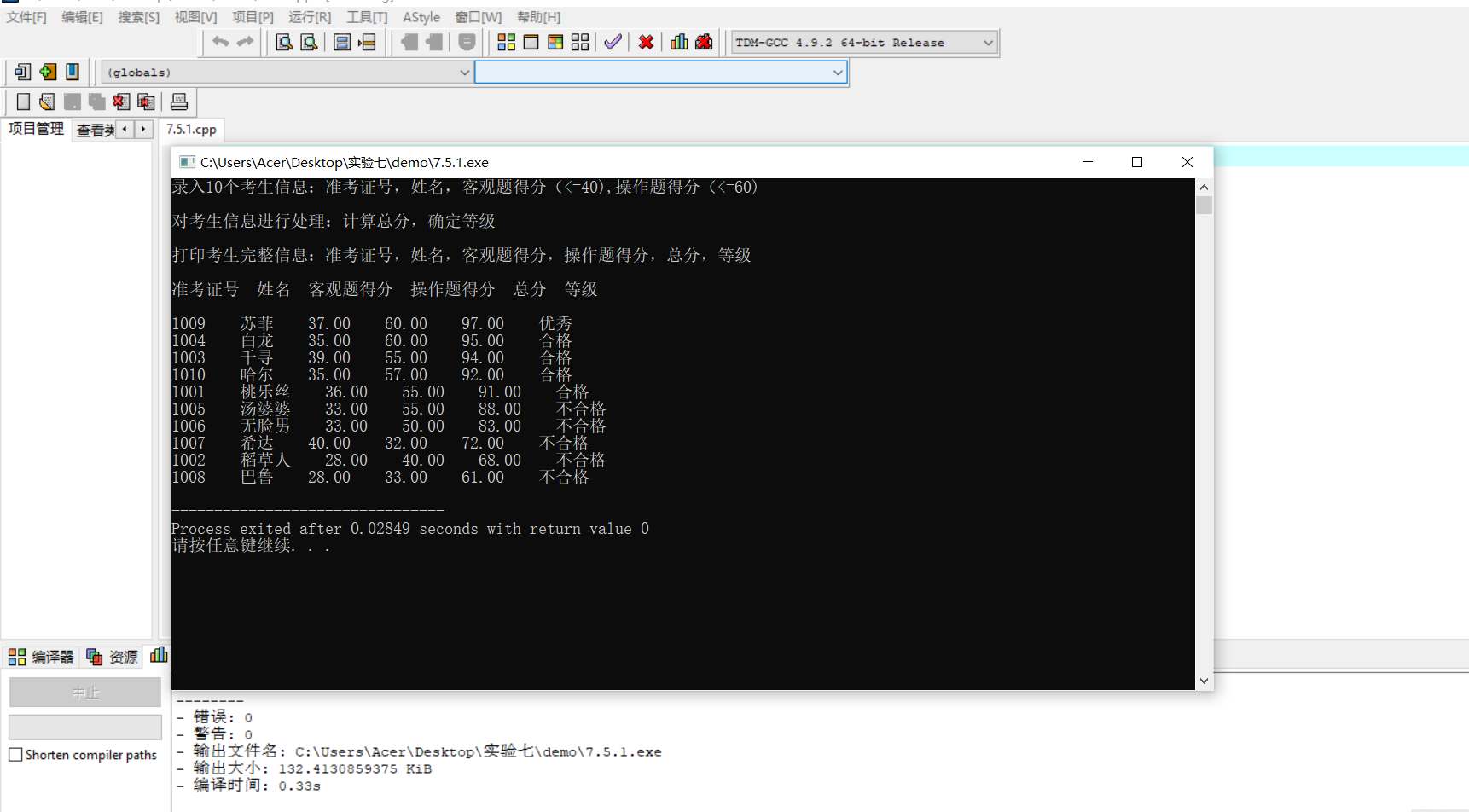Screen dimensions: 1469x812
Task: Close the 7.5.1.exe console window
Action: pos(1187,162)
